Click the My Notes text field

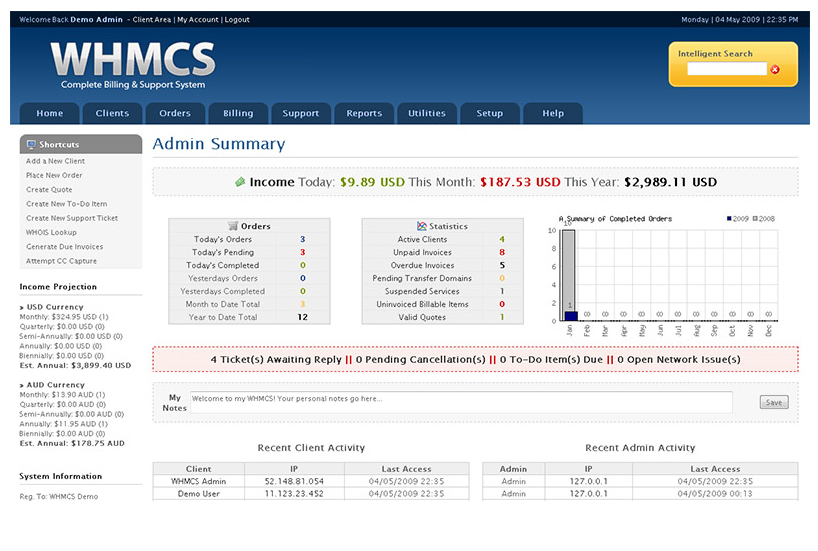coord(461,402)
